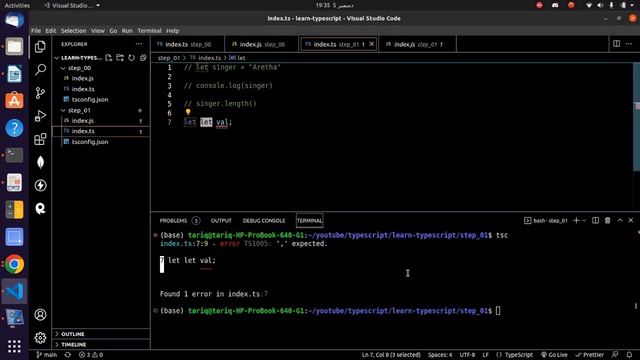Open the Explorer view in activity bar
Viewport: 640px width, 360px height.
click(40, 47)
